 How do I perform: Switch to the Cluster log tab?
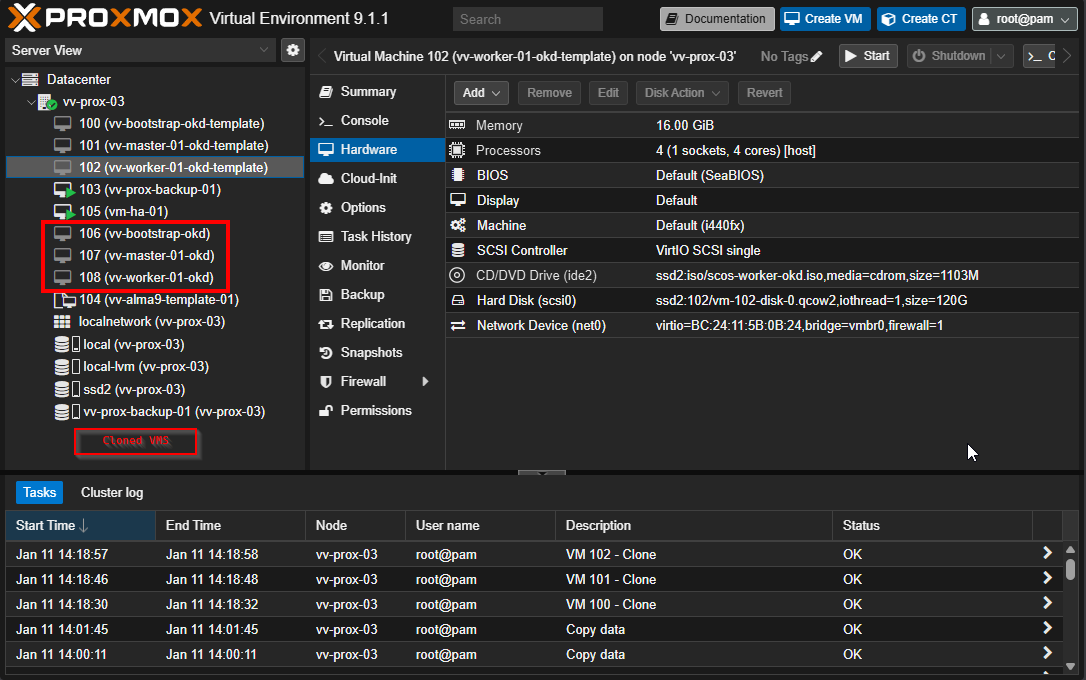112,492
